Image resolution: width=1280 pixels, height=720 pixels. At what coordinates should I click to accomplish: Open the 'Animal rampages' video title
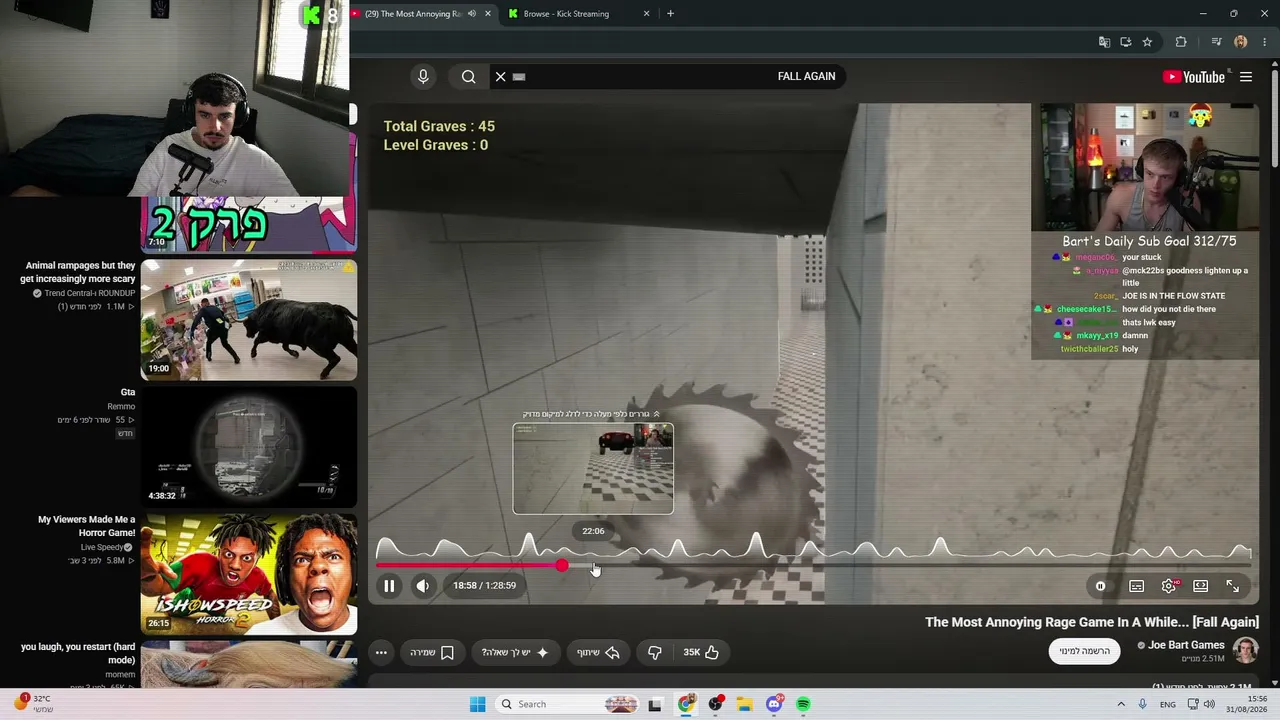(78, 272)
